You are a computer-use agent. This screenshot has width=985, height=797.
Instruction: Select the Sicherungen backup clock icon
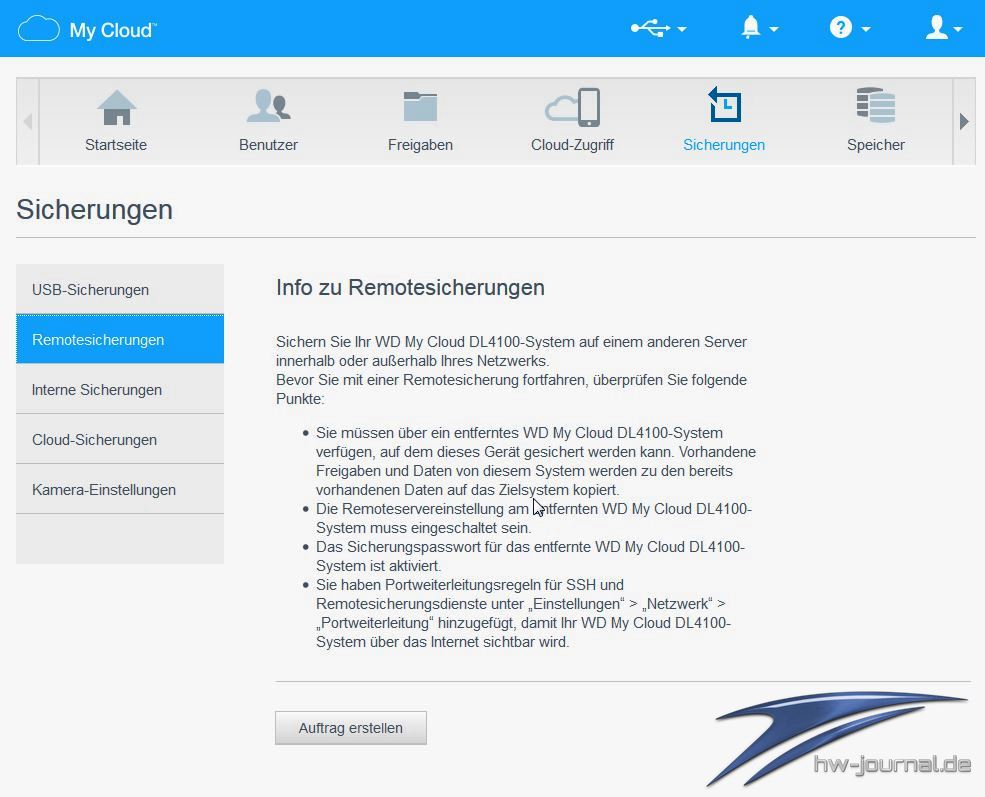coord(724,106)
